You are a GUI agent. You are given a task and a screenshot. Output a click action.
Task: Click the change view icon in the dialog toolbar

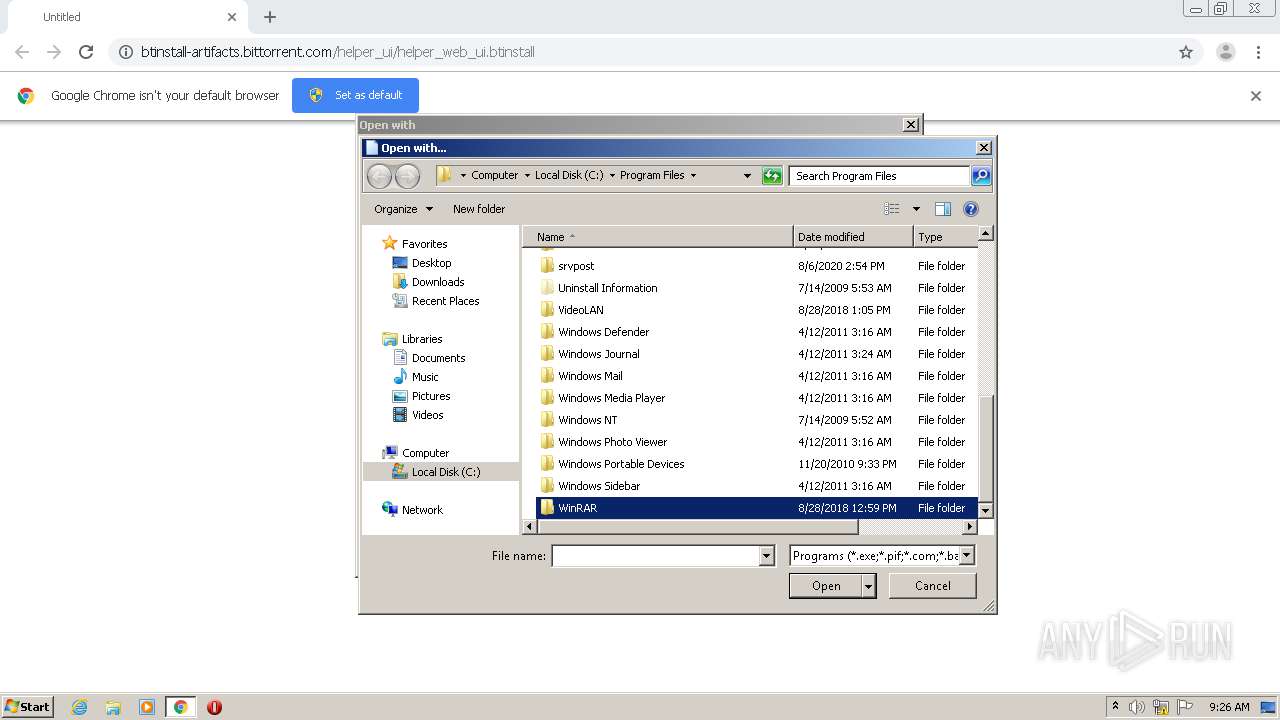pyautogui.click(x=892, y=209)
